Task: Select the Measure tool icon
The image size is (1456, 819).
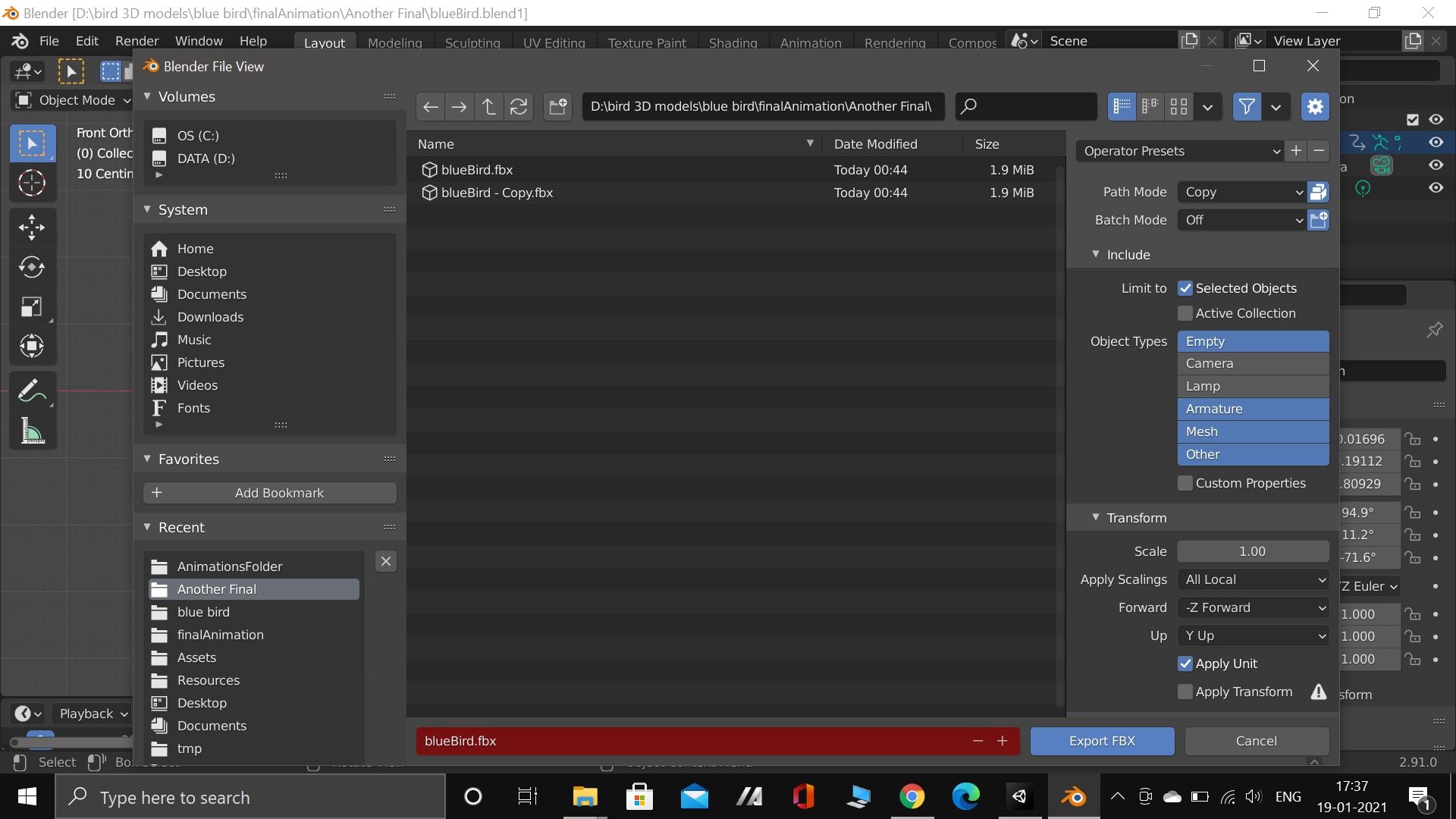Action: coord(32,431)
